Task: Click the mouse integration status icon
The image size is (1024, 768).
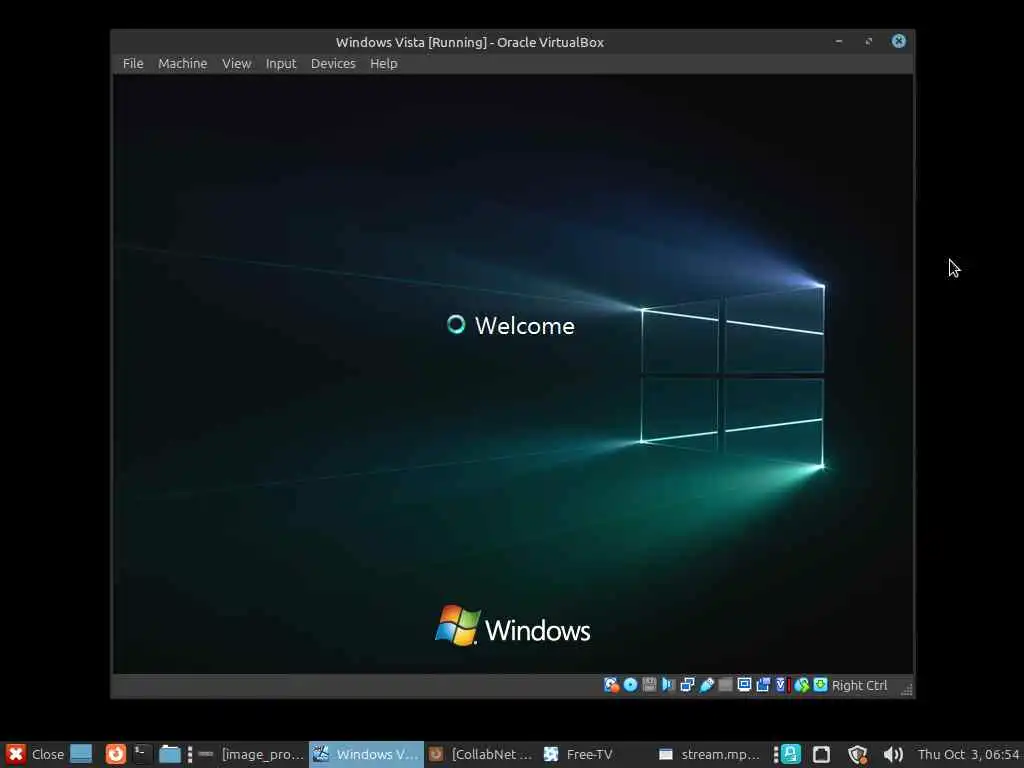Action: point(801,685)
